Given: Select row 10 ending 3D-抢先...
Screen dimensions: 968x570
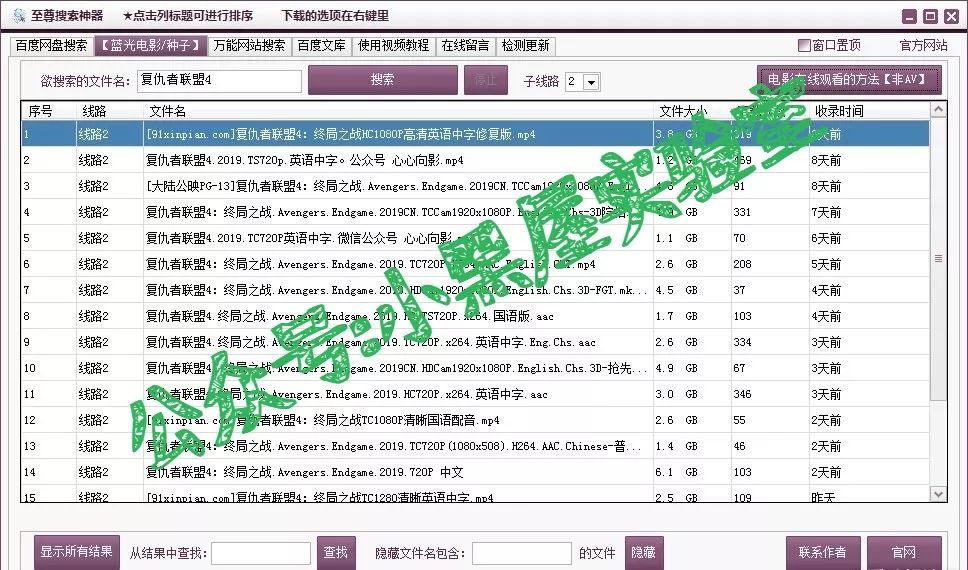Looking at the screenshot, I should click(x=475, y=367).
